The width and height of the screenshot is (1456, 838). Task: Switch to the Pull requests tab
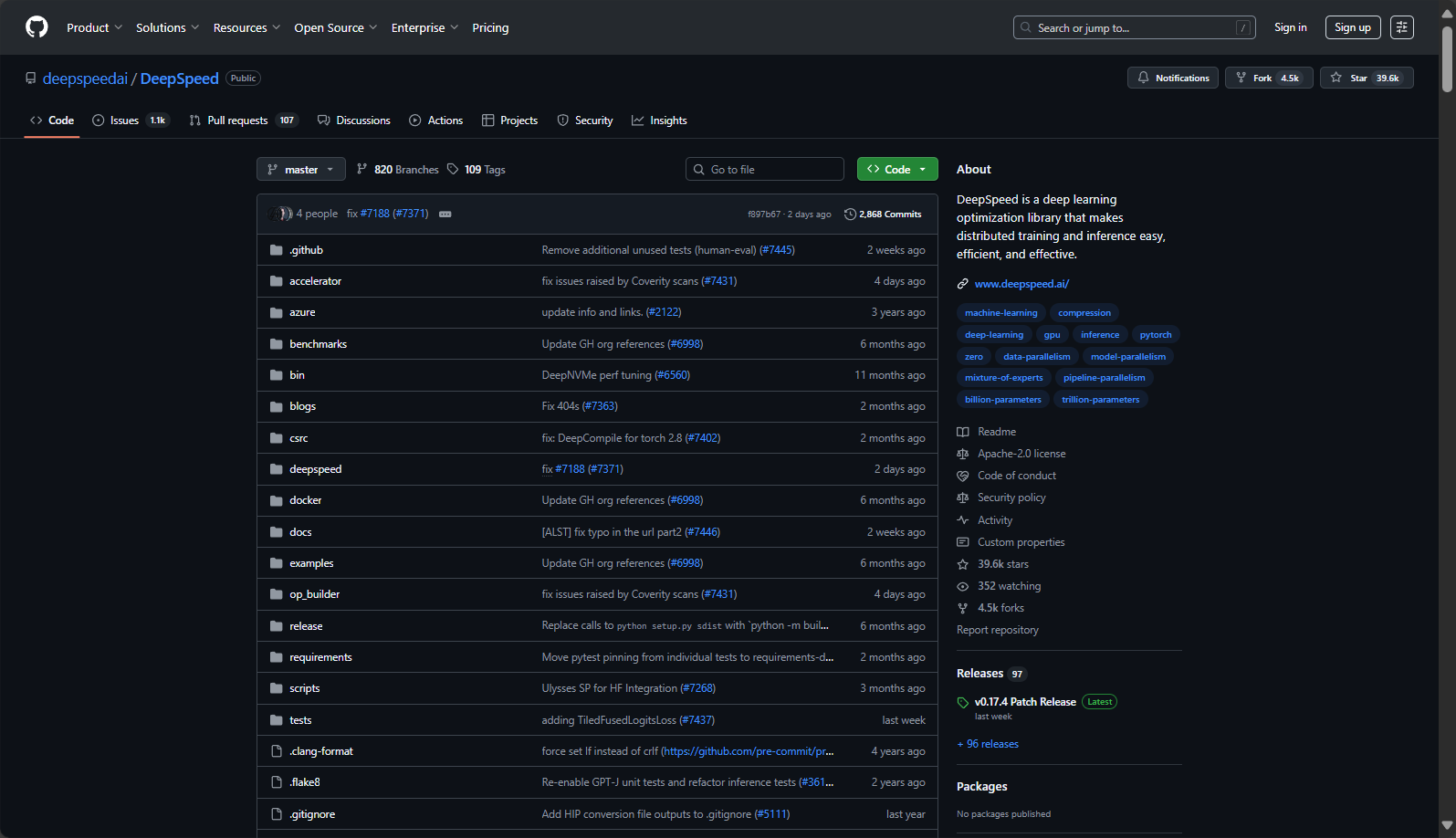point(244,120)
